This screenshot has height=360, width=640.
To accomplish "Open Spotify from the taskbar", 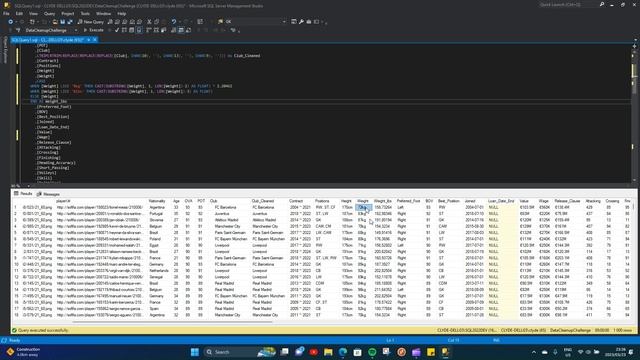I will point(372,352).
